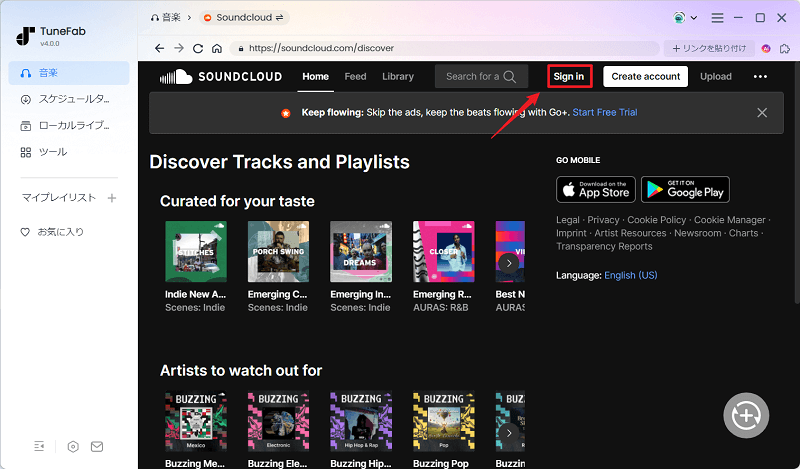Add a new playlist with the plus icon
This screenshot has height=469, width=800.
112,198
